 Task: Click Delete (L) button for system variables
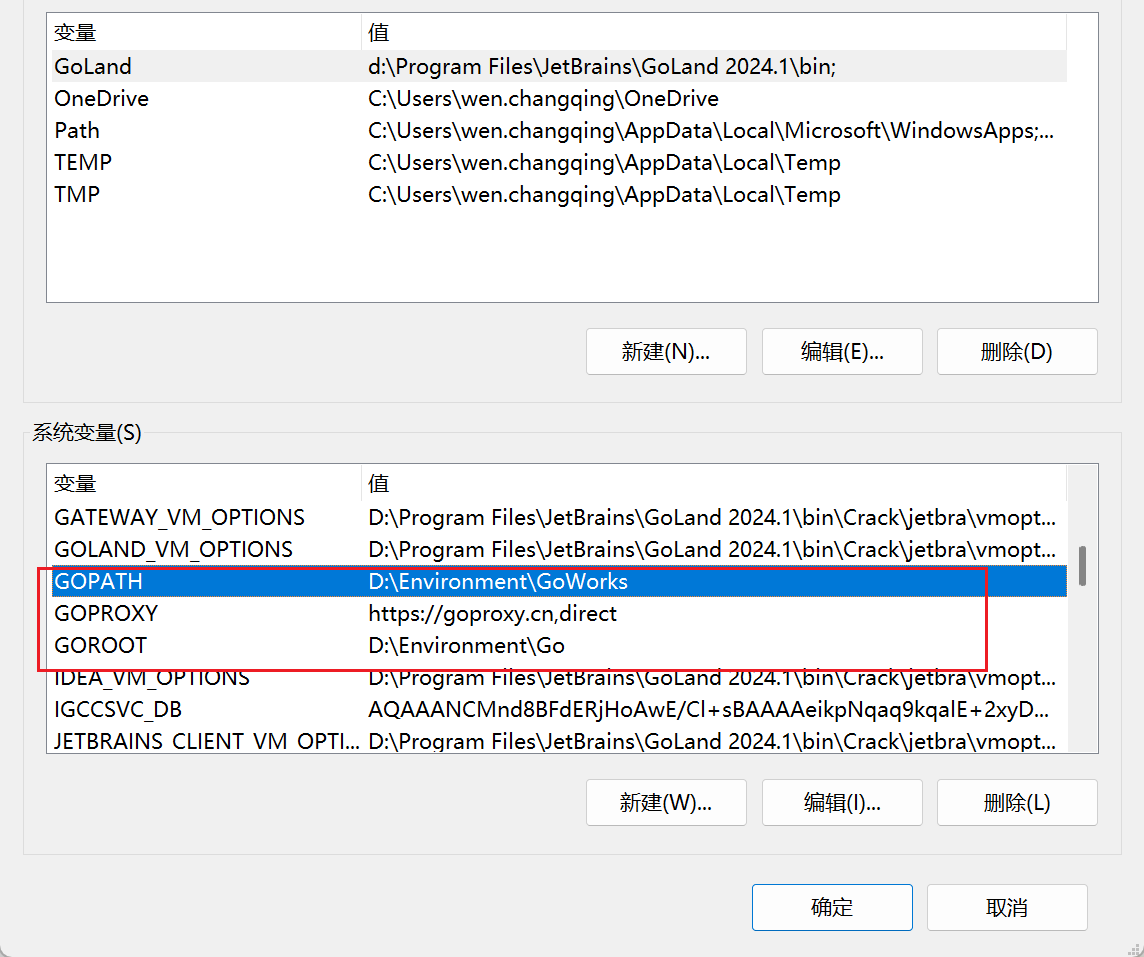[1017, 802]
